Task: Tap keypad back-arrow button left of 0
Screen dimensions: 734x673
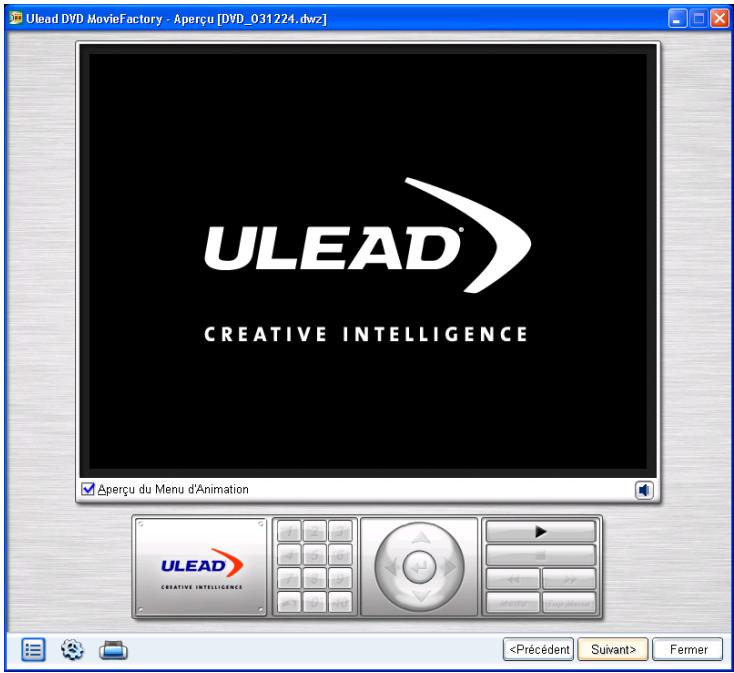Action: click(289, 602)
